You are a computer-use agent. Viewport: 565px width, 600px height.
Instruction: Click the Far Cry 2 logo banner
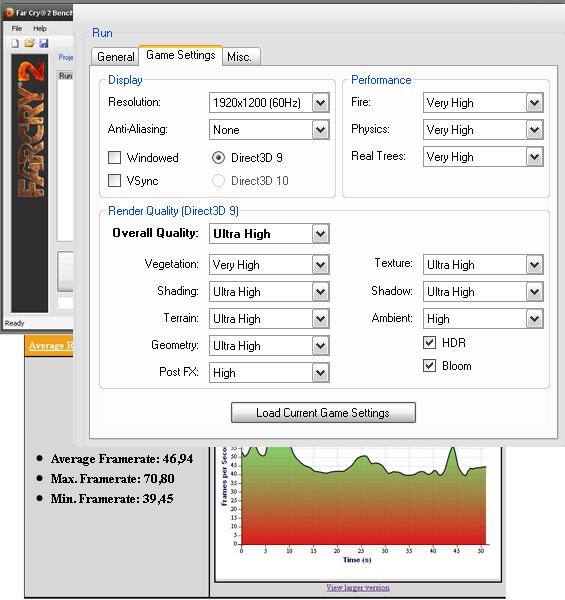(x=30, y=183)
